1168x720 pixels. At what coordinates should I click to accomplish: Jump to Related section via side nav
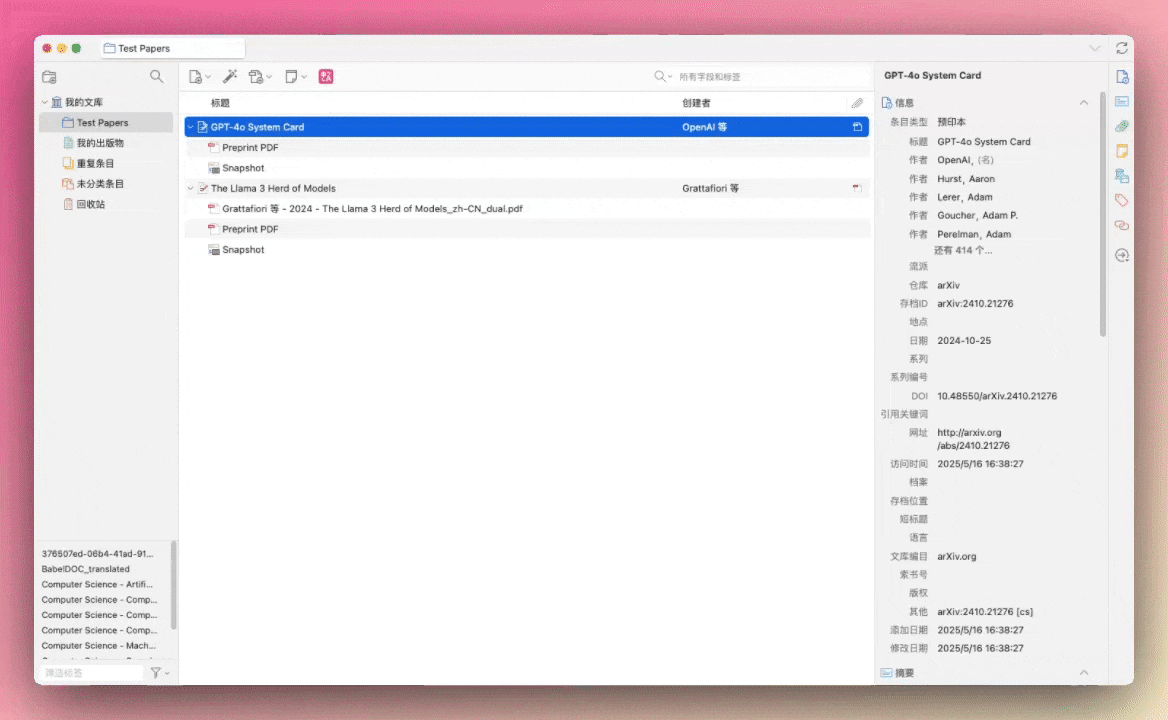click(1122, 225)
